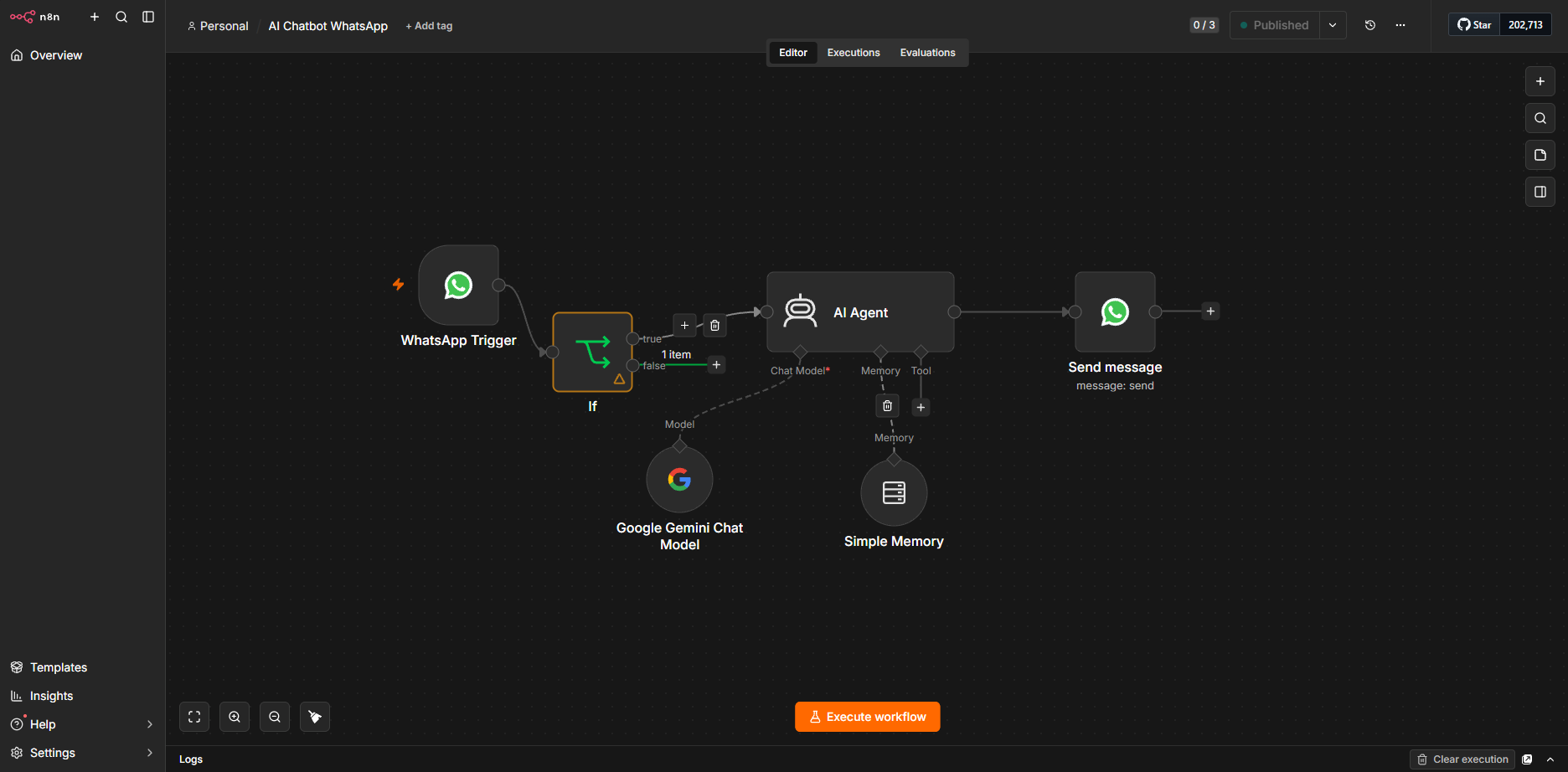This screenshot has height=772, width=1568.
Task: Open search via sidebar magnifier icon
Action: coord(121,17)
